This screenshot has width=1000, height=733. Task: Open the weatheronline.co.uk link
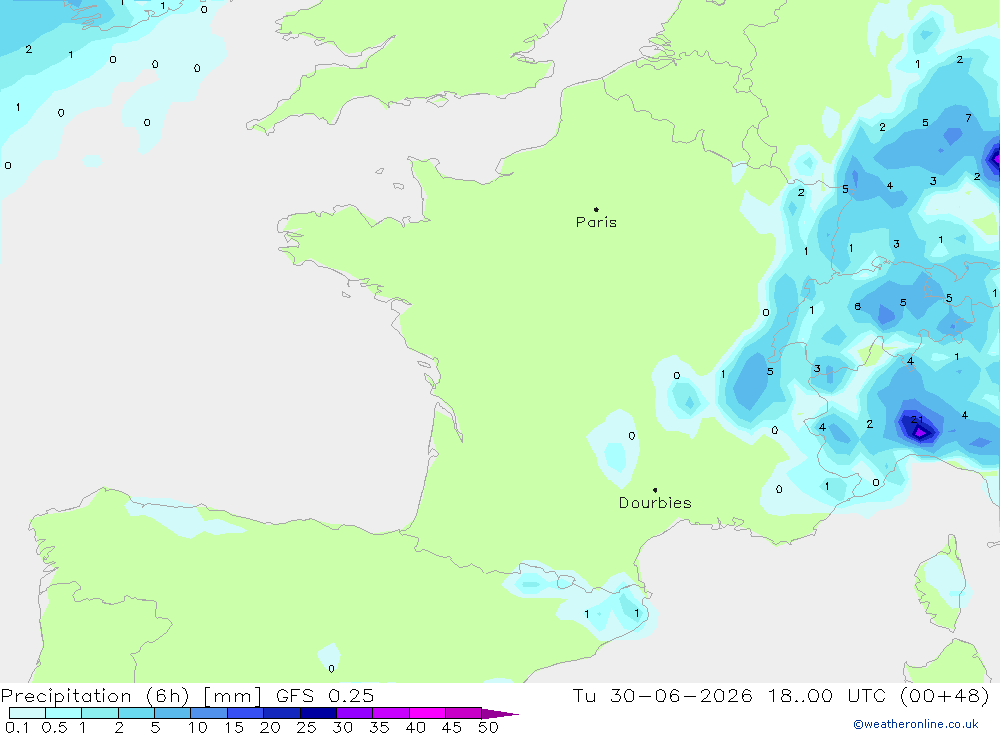(916, 724)
